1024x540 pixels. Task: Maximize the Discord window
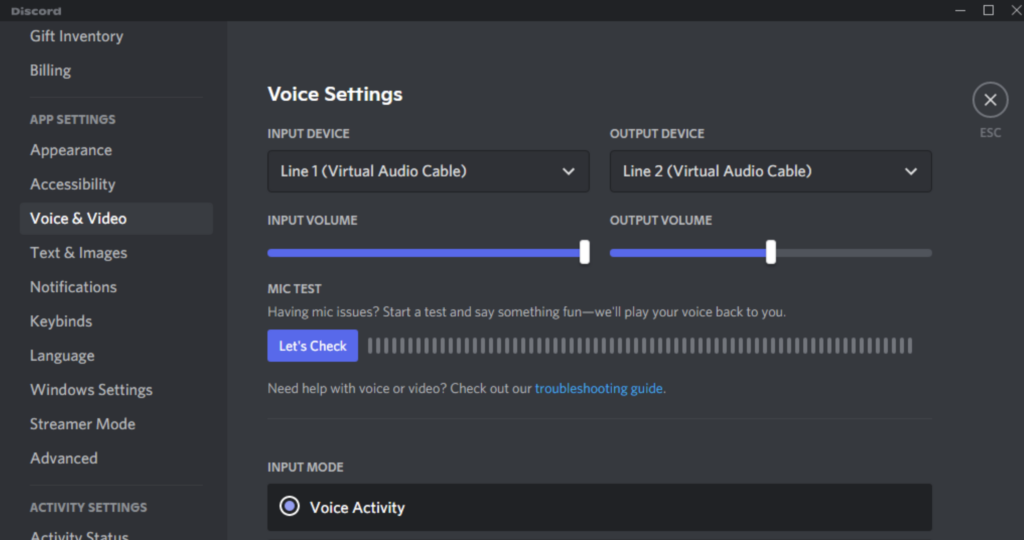click(x=988, y=10)
